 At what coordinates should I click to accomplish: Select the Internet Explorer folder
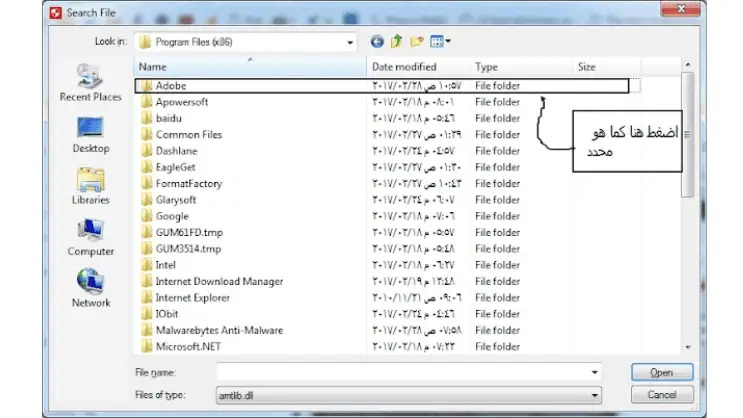(192, 298)
